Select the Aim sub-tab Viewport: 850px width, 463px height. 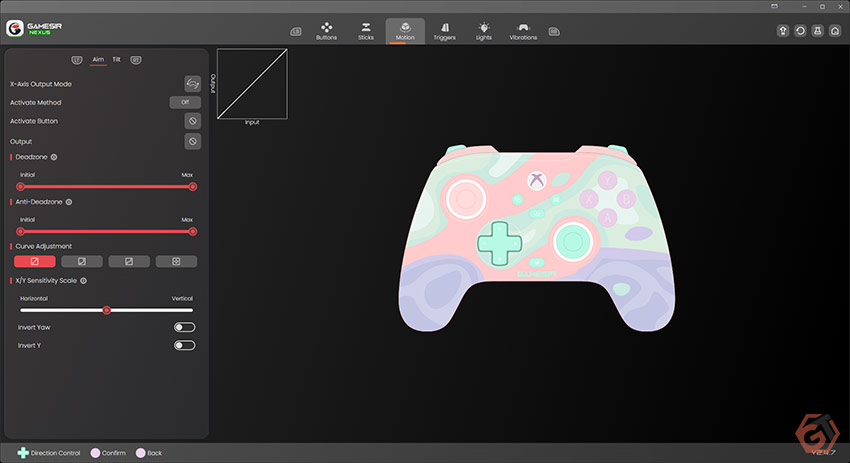point(98,60)
